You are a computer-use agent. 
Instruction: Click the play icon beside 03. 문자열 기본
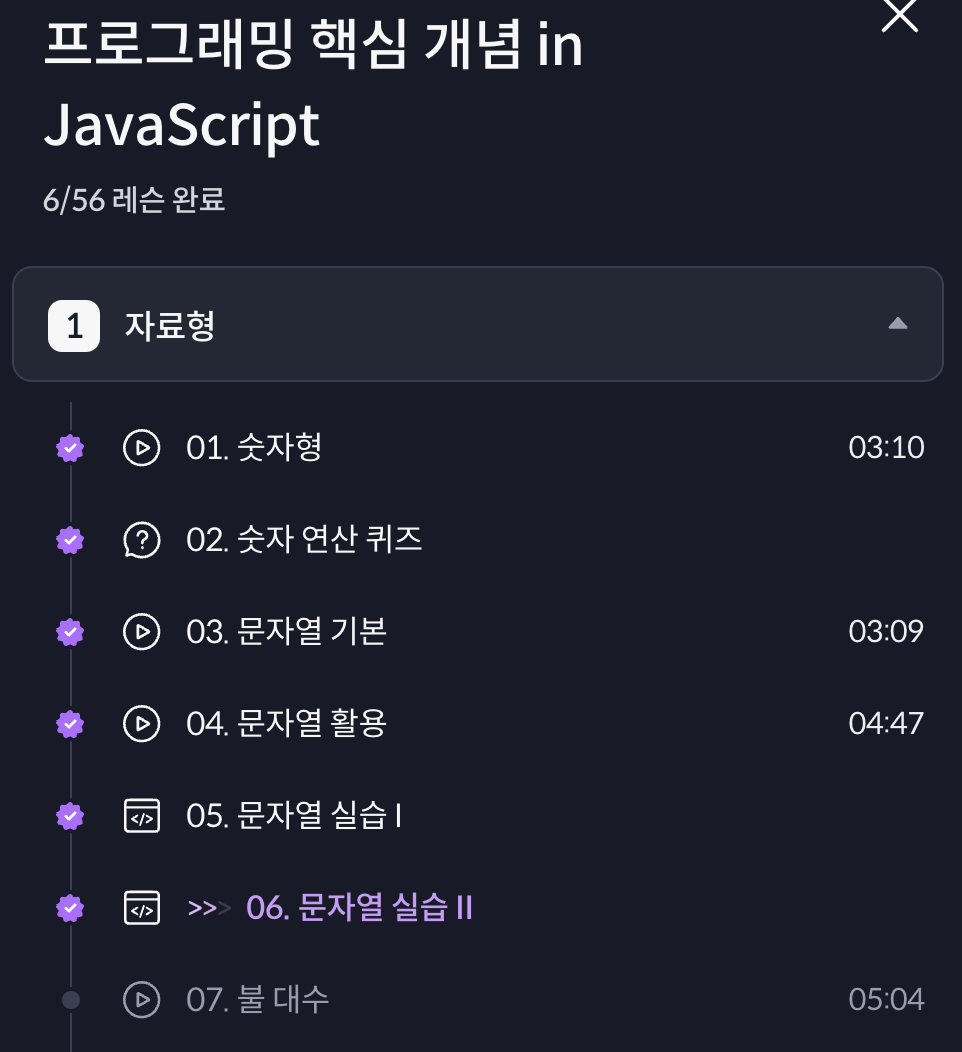coord(142,632)
